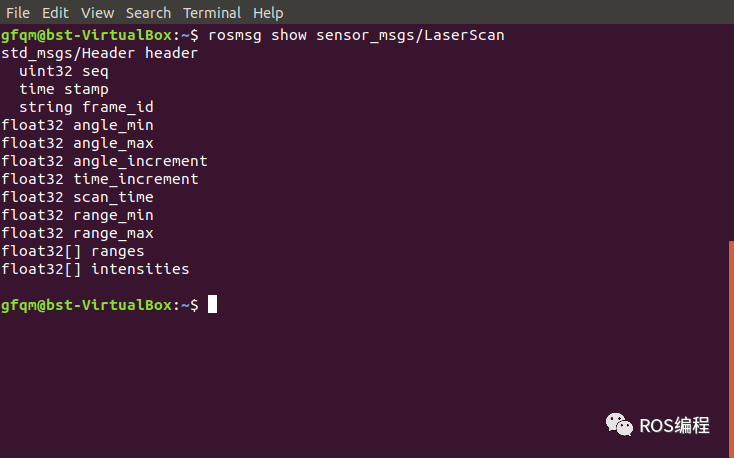Click the bottom green gfqm@bst-VirtualBox prompt
Screen dimensions: 734x458
coord(87,305)
